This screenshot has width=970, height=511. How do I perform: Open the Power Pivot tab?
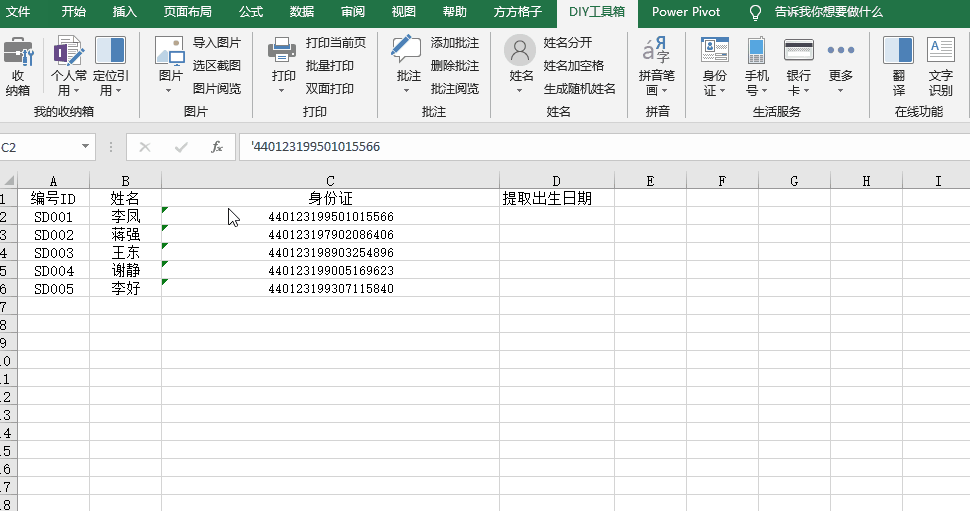pos(685,12)
